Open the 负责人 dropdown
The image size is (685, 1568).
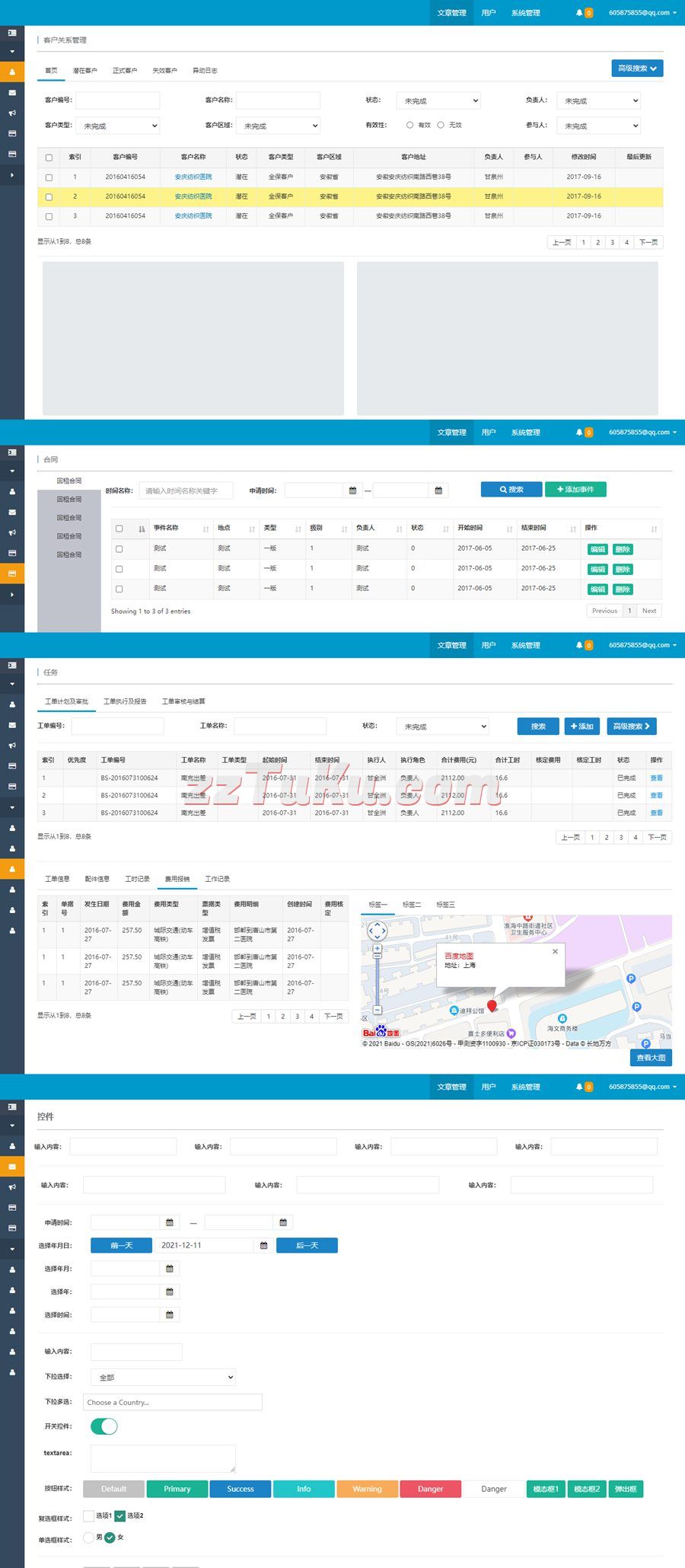tap(598, 101)
